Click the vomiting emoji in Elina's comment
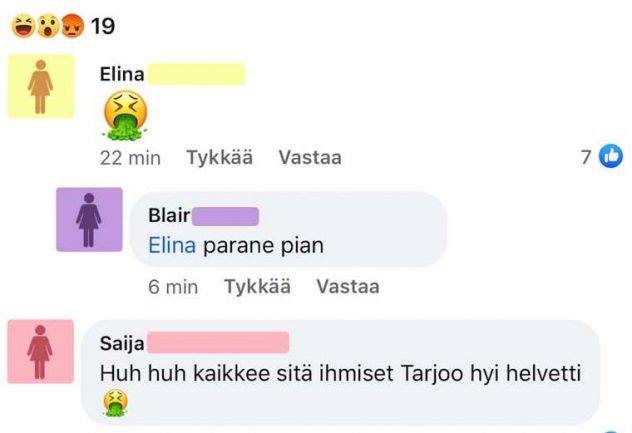This screenshot has height=433, width=632. point(125,116)
